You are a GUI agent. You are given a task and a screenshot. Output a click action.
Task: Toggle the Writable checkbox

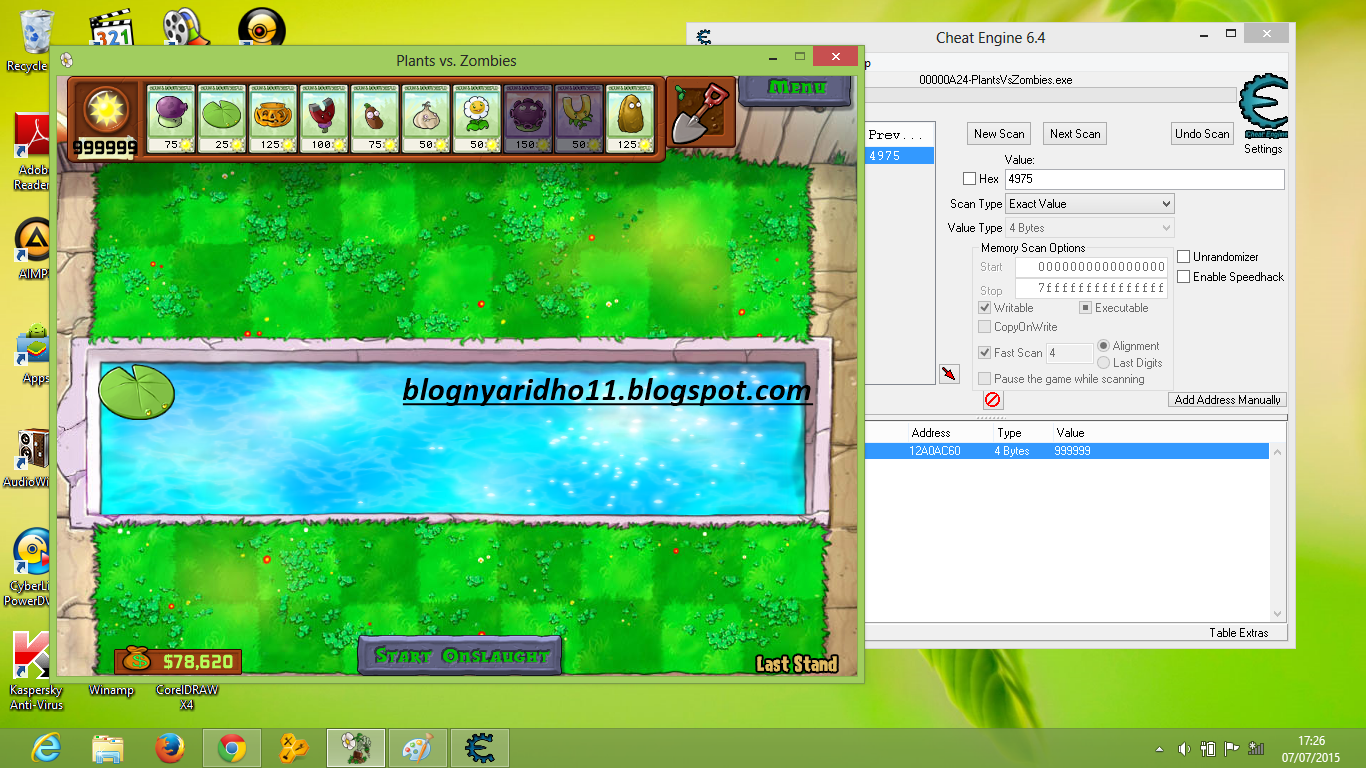tap(985, 308)
